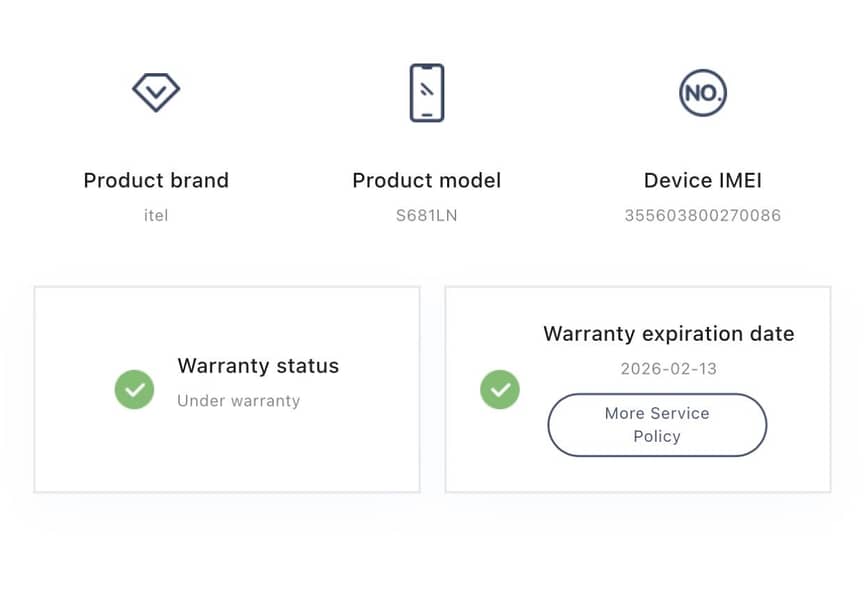Select the S681LN model value
Viewport: 865px width, 600px height.
(x=427, y=215)
